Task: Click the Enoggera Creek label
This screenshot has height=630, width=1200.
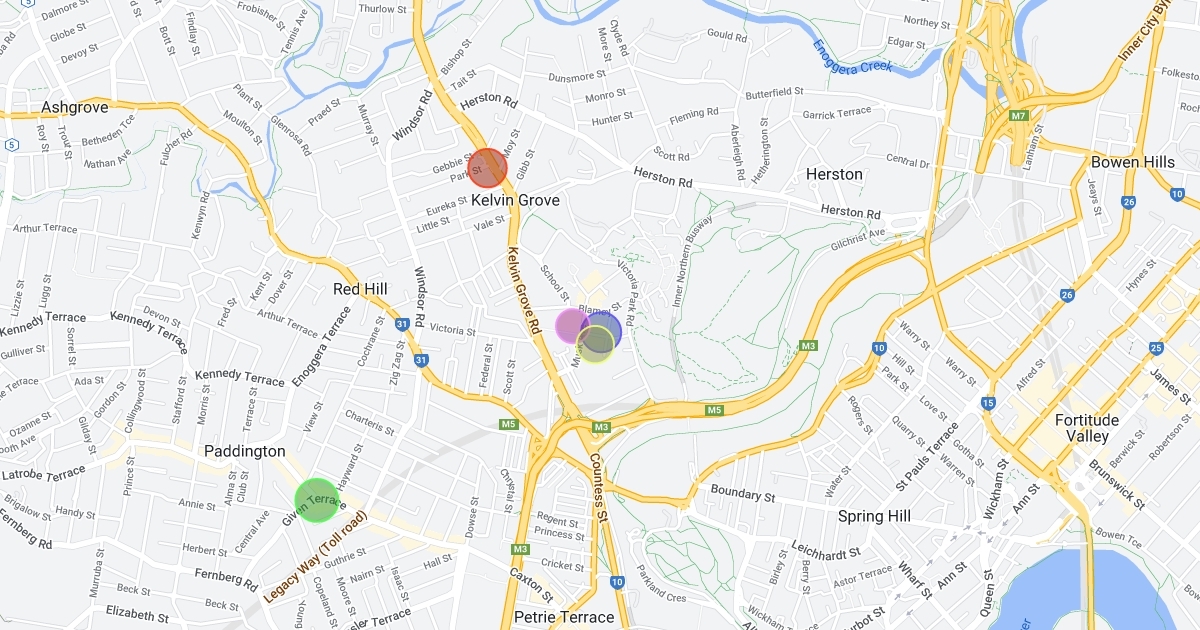Action: [849, 58]
